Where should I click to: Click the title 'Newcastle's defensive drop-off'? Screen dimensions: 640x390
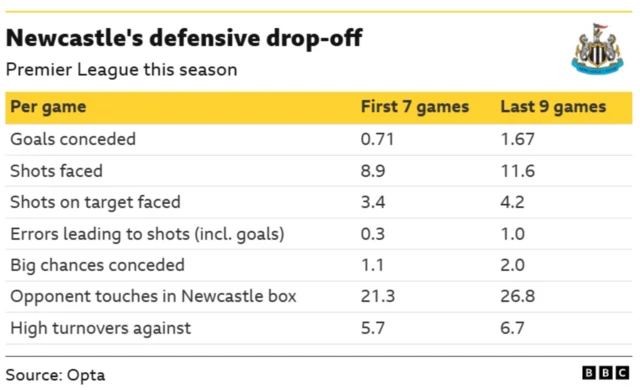(184, 38)
